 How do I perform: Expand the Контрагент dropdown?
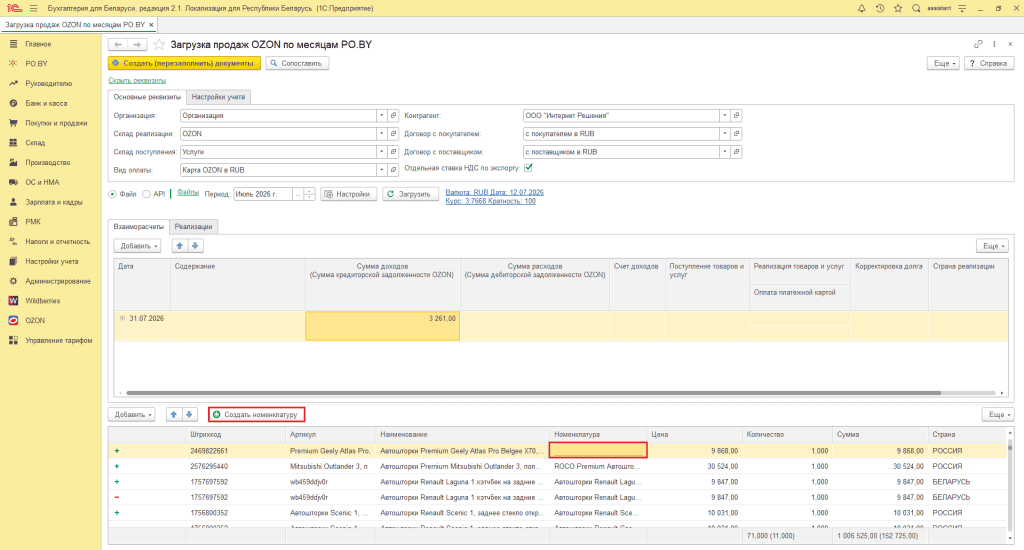coord(724,116)
